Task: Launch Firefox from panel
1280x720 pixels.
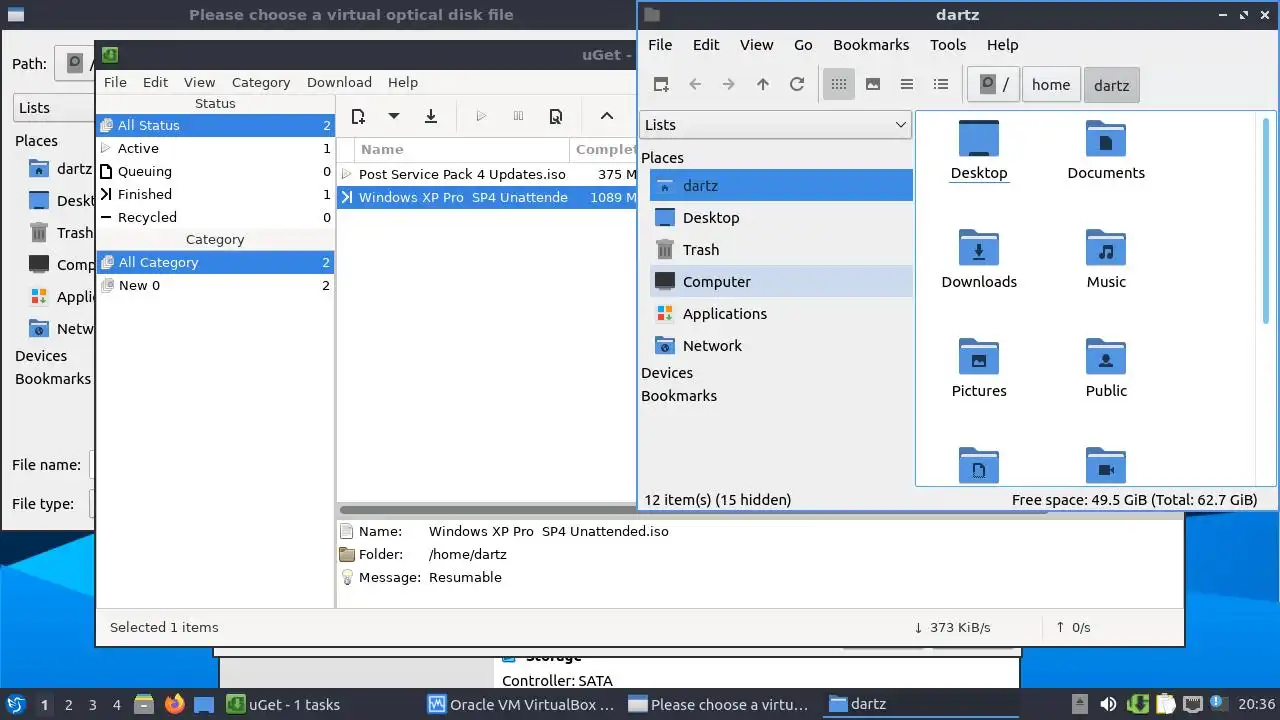Action: 174,704
